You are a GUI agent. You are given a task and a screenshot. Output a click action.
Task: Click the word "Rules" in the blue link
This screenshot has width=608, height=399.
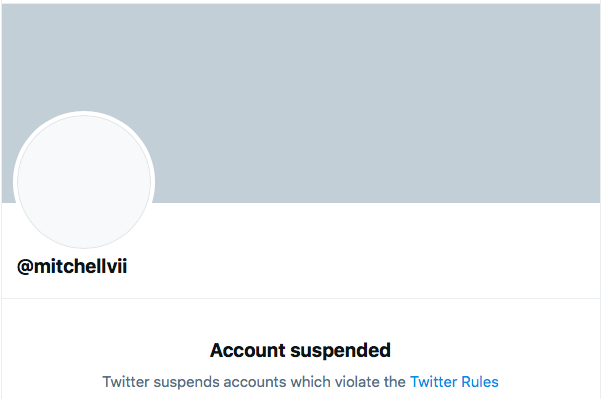click(x=480, y=382)
